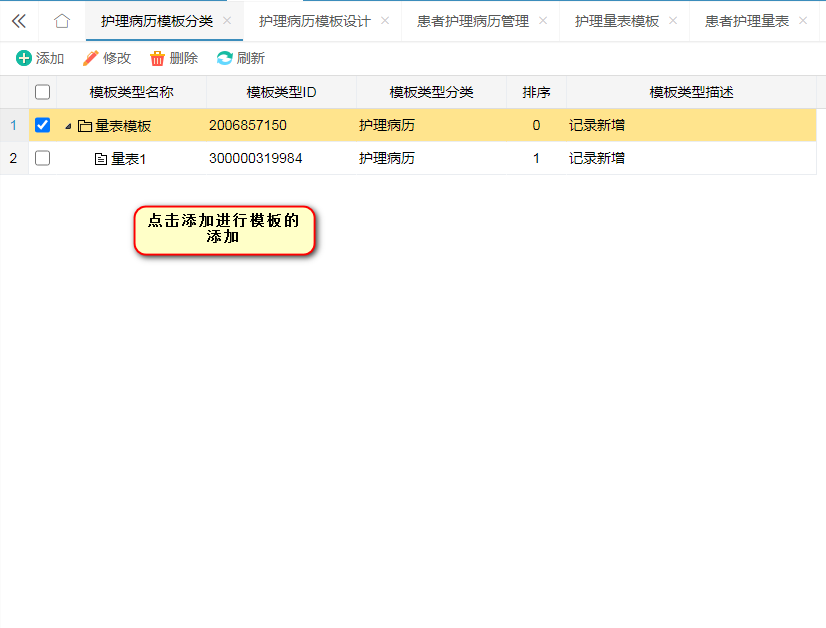Close the 患者护理病历管理 tab
The image size is (826, 628).
(x=543, y=21)
